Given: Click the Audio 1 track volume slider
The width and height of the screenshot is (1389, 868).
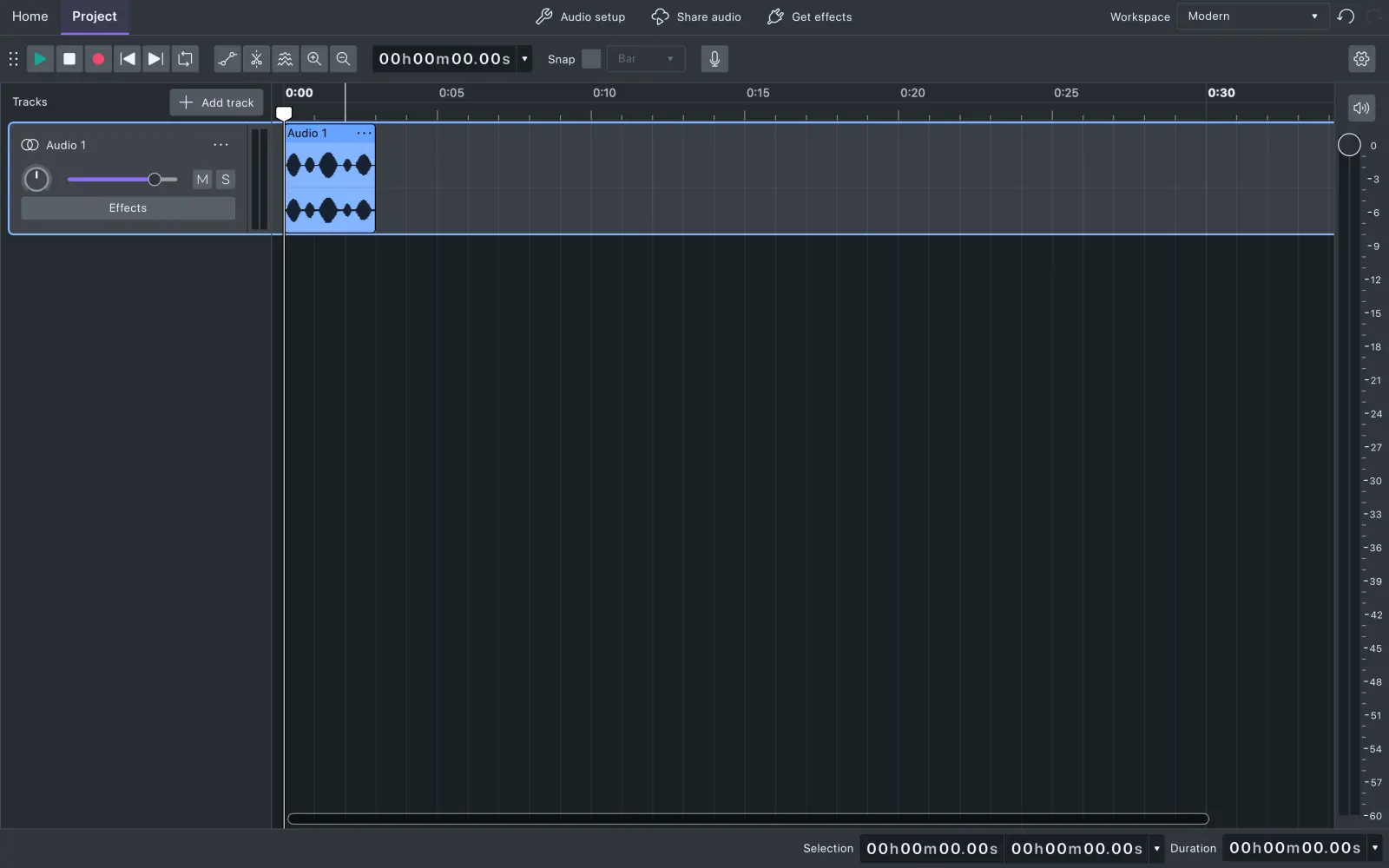Looking at the screenshot, I should click(122, 180).
